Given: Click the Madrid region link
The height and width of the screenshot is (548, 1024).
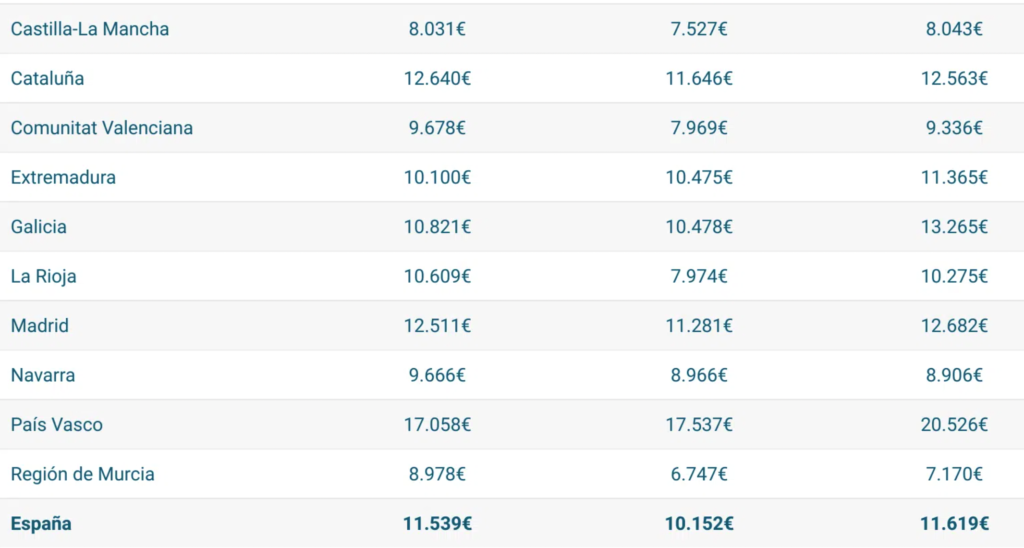Looking at the screenshot, I should (x=40, y=326).
